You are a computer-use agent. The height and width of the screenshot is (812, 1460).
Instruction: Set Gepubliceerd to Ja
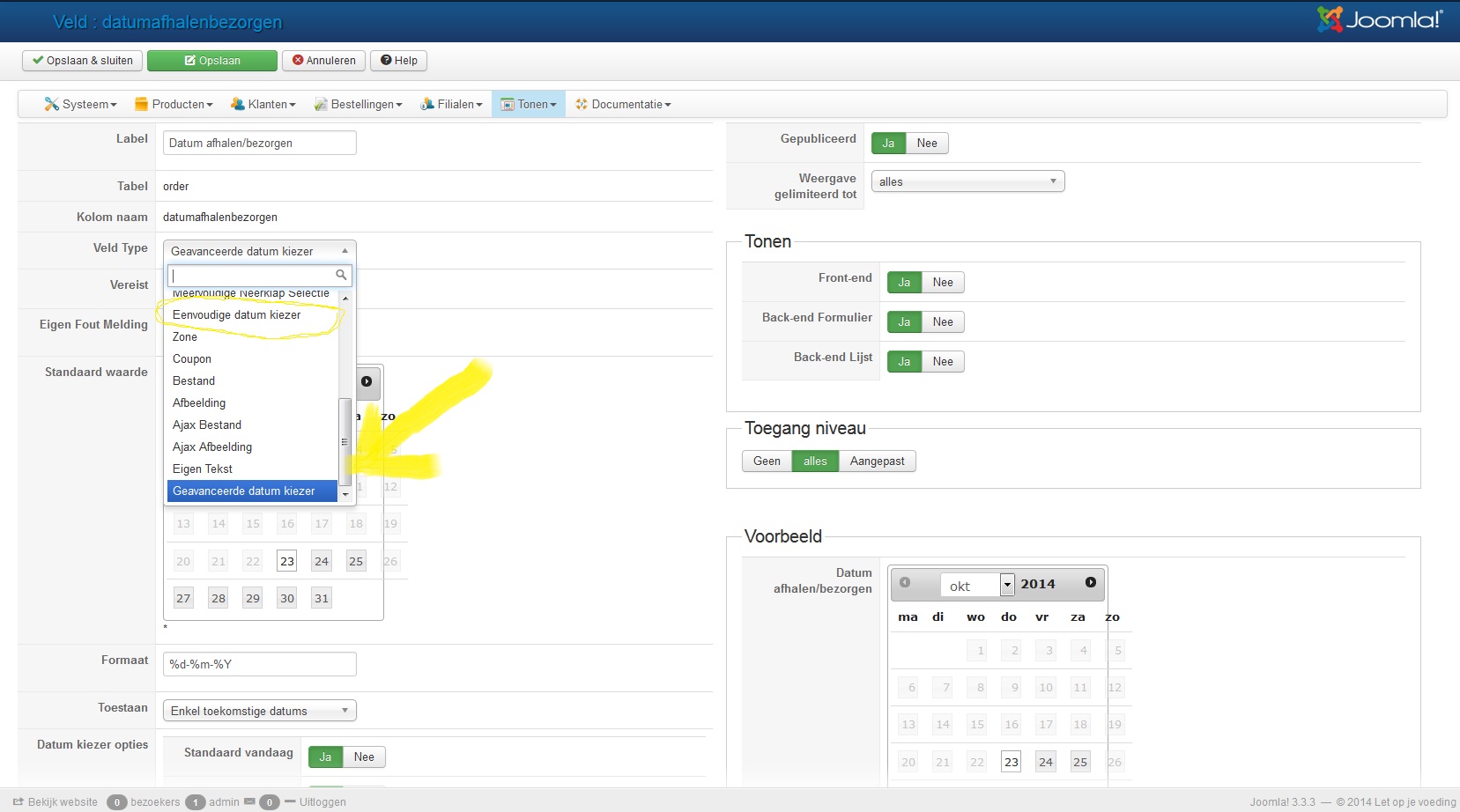[888, 144]
